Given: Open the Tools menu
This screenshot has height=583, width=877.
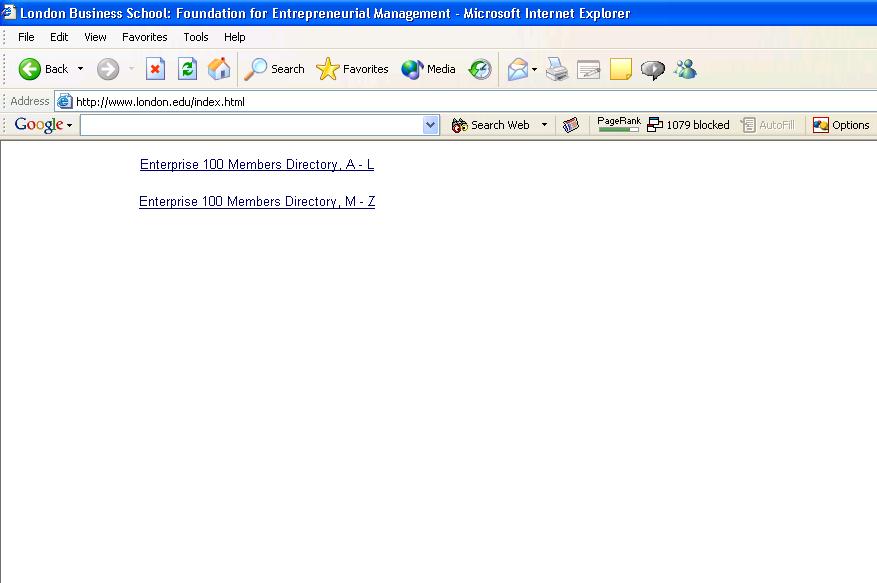Looking at the screenshot, I should [196, 37].
